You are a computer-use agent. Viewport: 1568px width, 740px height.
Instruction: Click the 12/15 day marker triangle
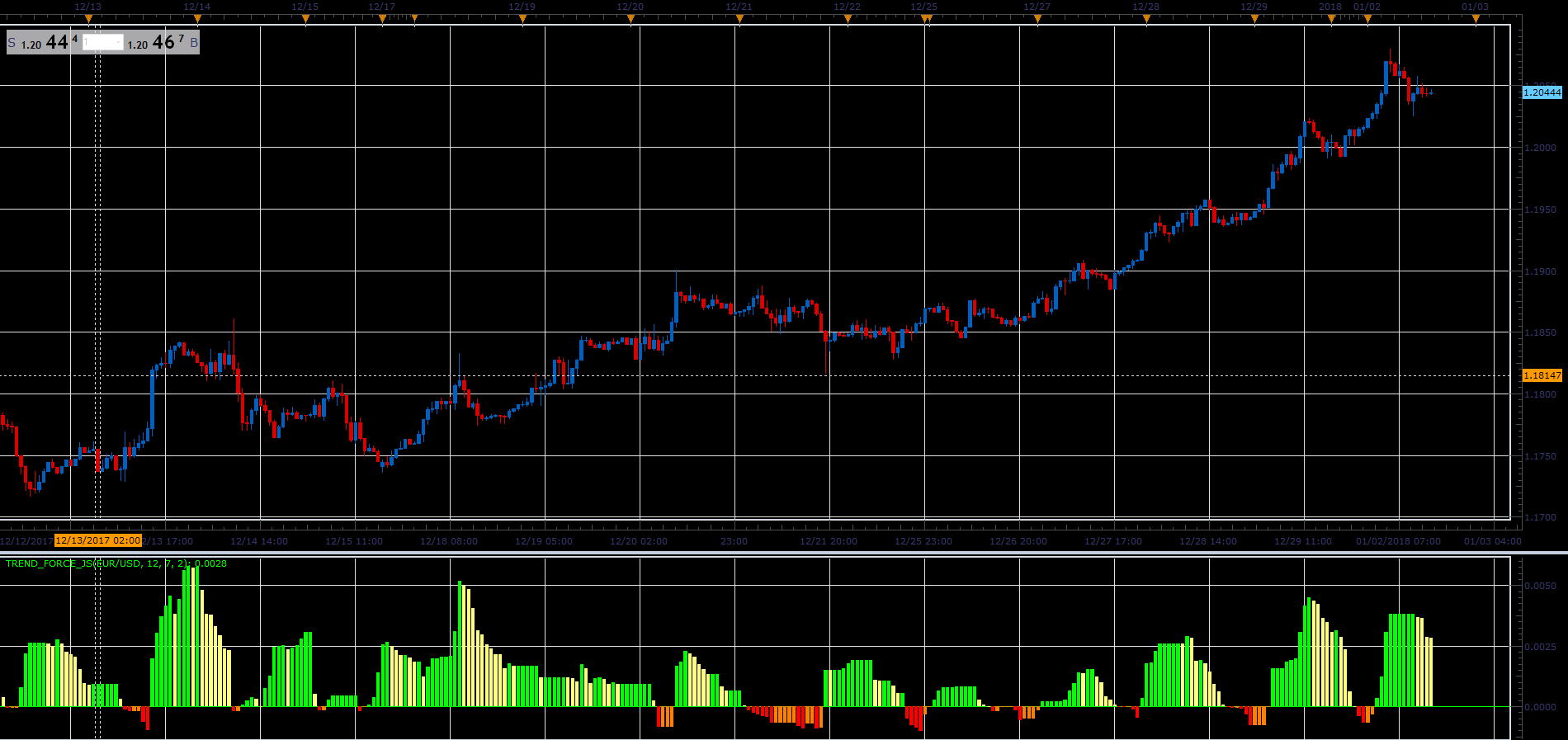(x=305, y=19)
